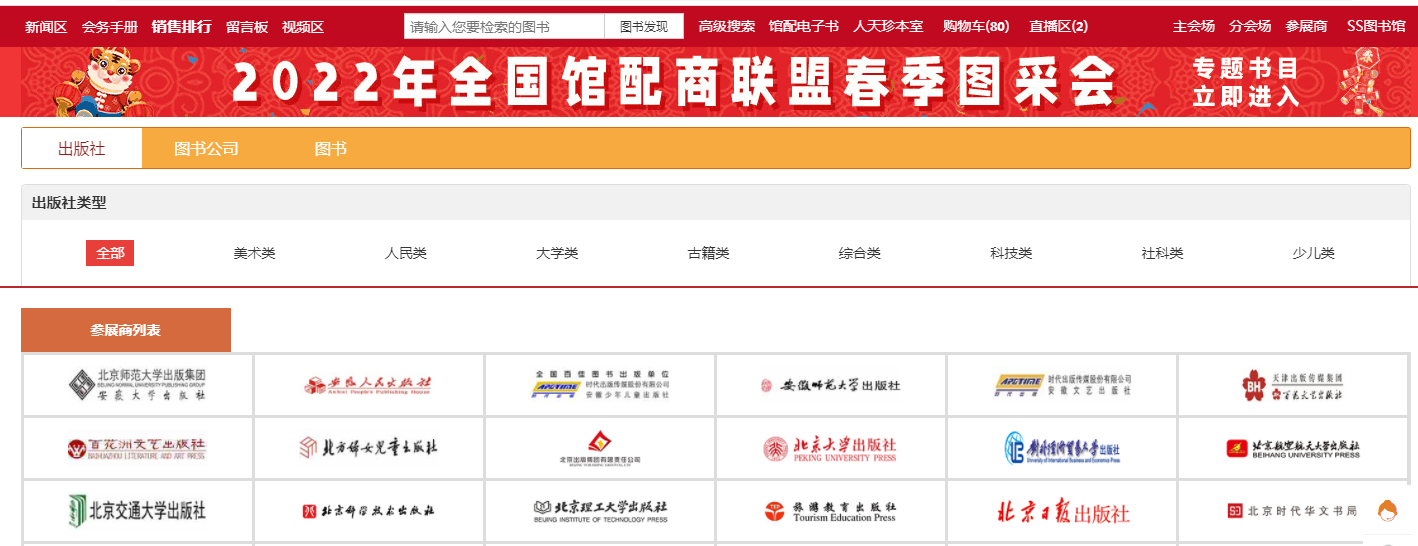Select 北京时代华文书局 logo
Screen dimensions: 1418x546
point(1292,511)
